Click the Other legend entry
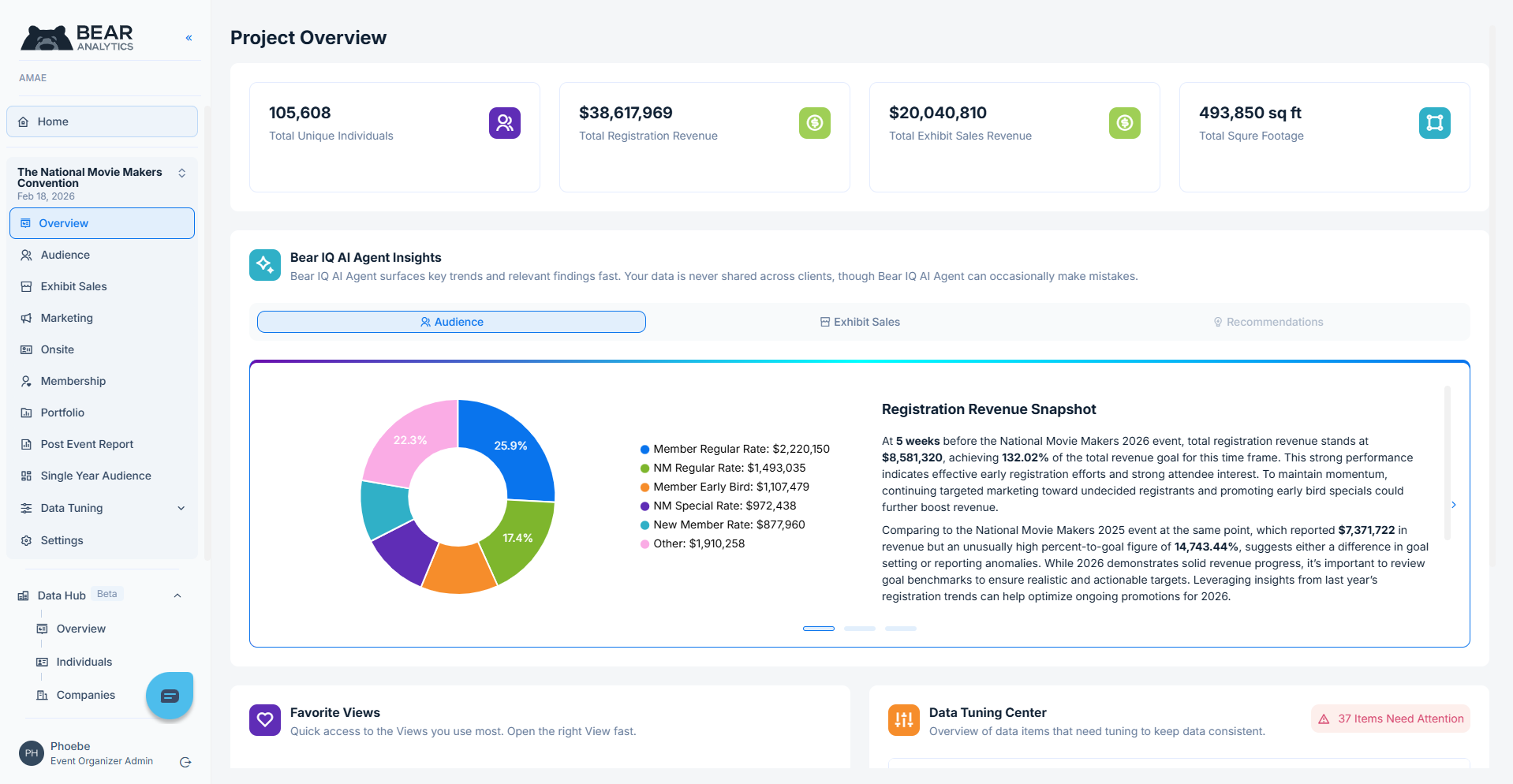Screen dimensions: 1513x784 tap(692, 543)
